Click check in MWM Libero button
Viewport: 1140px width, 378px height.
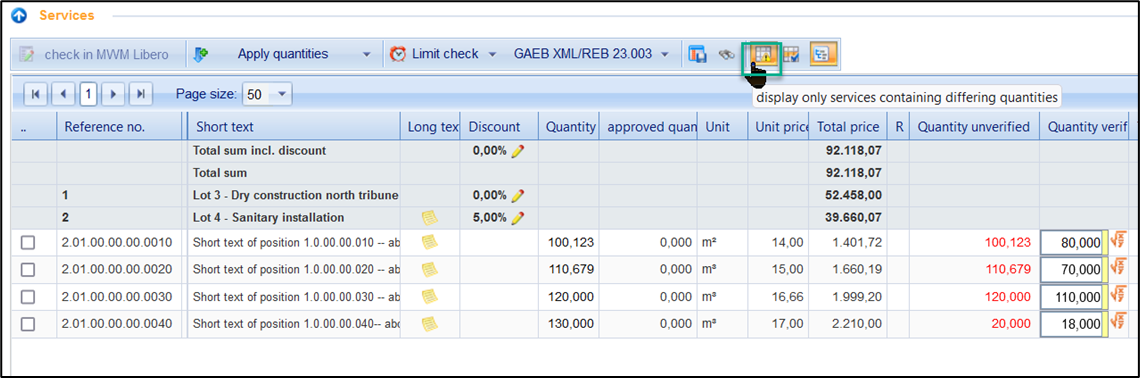click(94, 54)
